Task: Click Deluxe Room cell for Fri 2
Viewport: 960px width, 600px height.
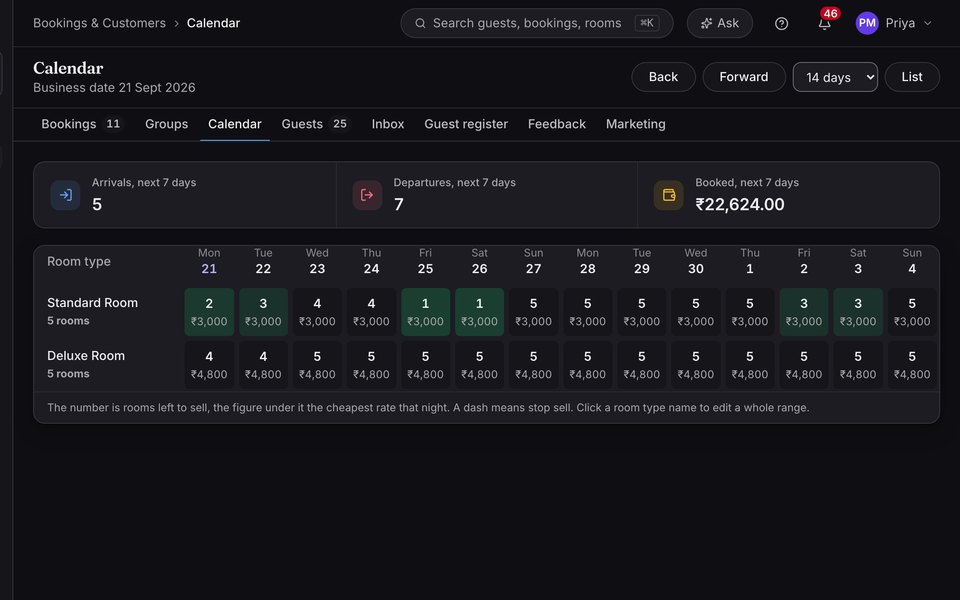Action: point(804,365)
